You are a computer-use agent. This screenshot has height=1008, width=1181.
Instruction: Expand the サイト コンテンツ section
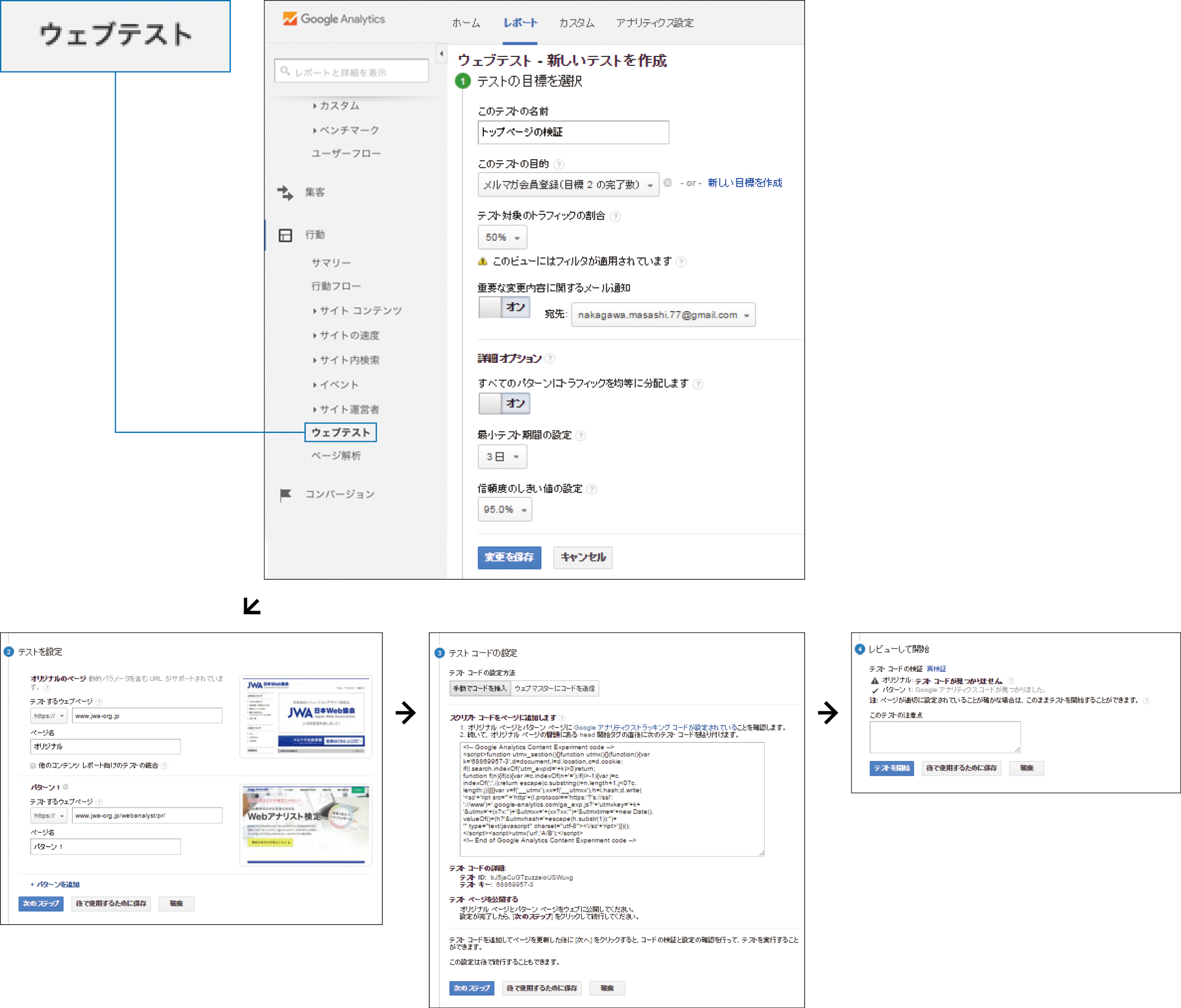tap(358, 310)
